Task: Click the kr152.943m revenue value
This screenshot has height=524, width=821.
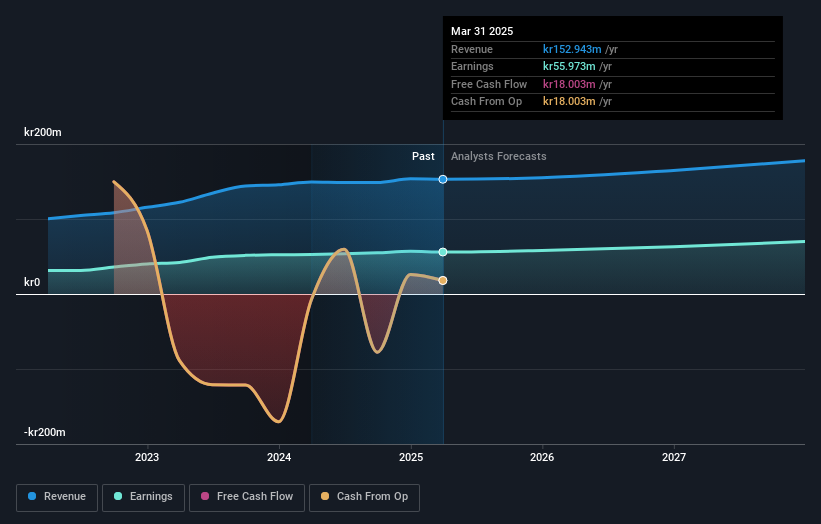Action: (x=572, y=49)
